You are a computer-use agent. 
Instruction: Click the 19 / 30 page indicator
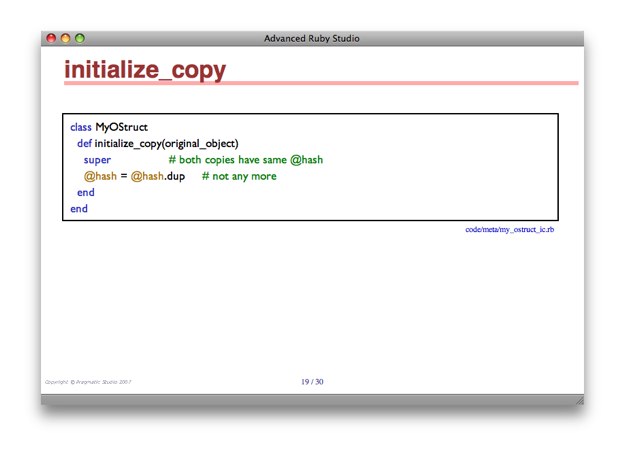click(x=312, y=381)
